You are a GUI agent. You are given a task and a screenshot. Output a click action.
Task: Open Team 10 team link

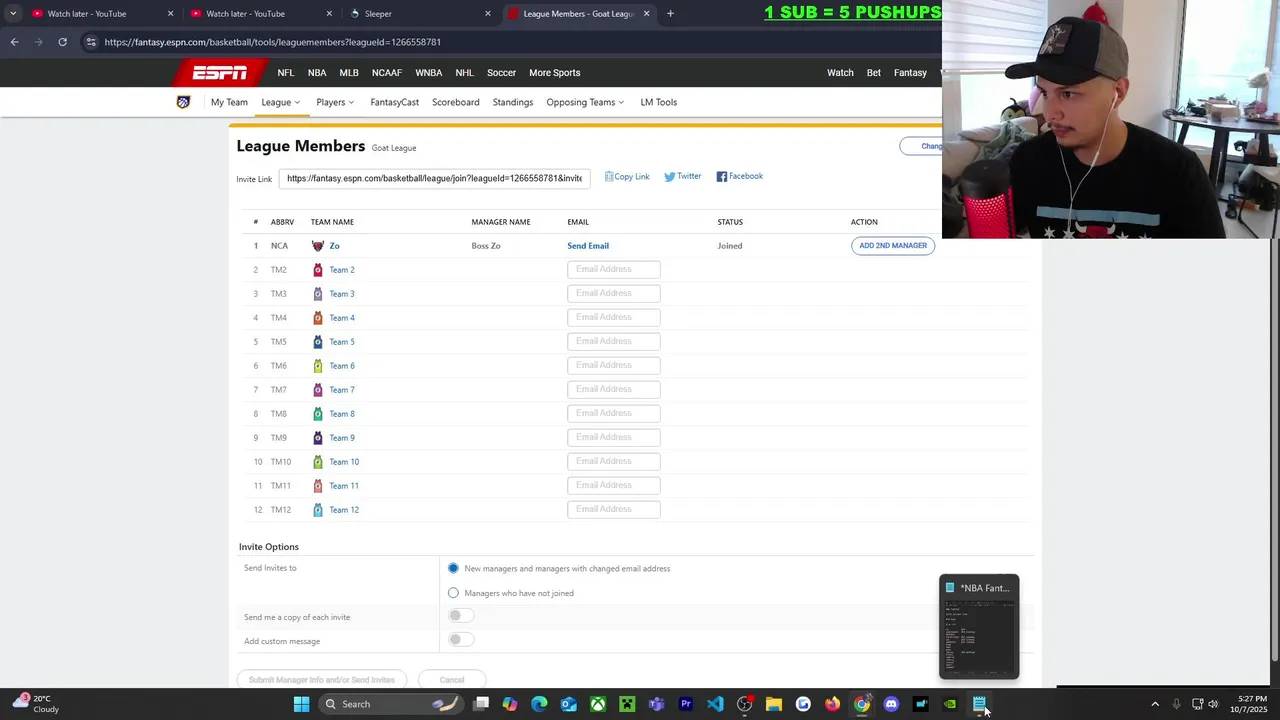344,462
